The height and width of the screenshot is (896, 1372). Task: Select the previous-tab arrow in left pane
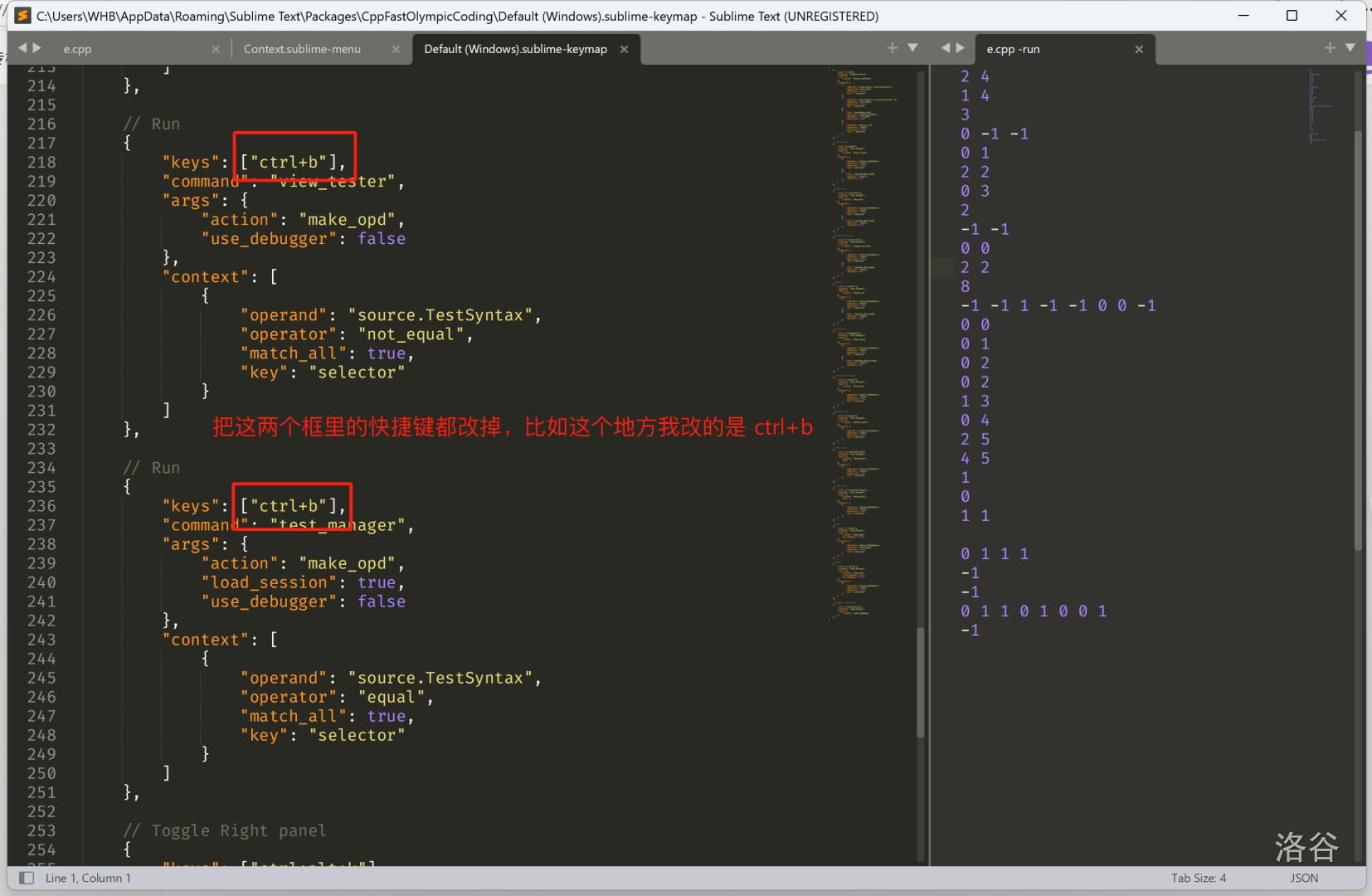(22, 48)
